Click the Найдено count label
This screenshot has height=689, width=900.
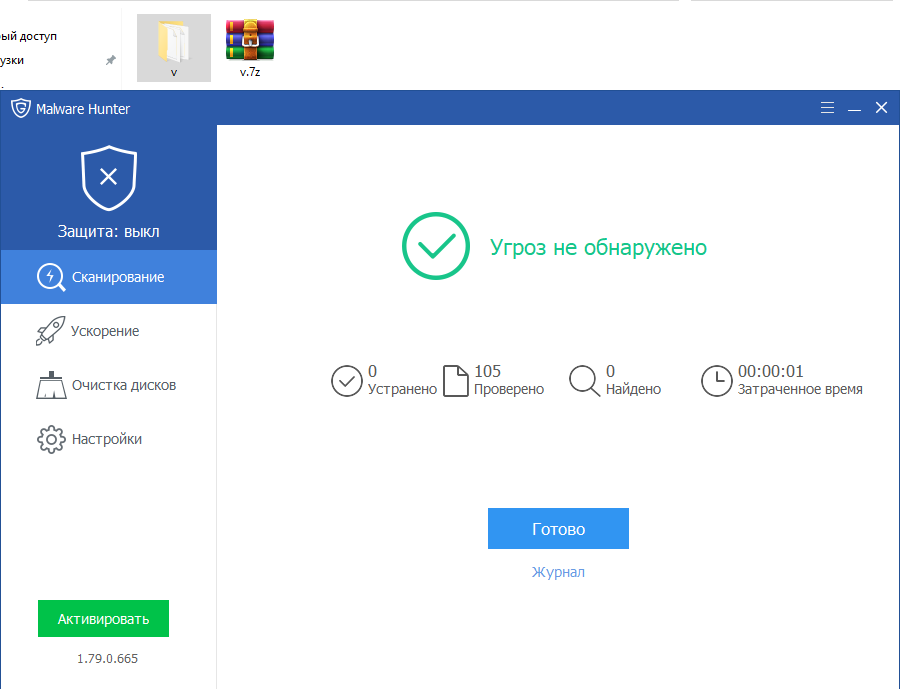pos(633,389)
